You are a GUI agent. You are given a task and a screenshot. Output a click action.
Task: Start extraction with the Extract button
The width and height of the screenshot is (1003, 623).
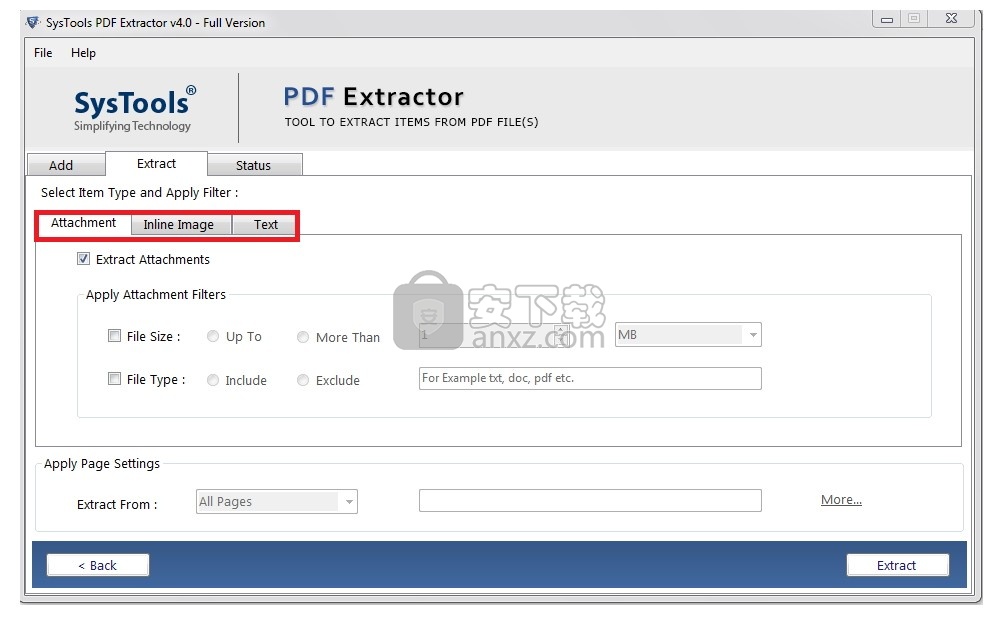point(897,565)
